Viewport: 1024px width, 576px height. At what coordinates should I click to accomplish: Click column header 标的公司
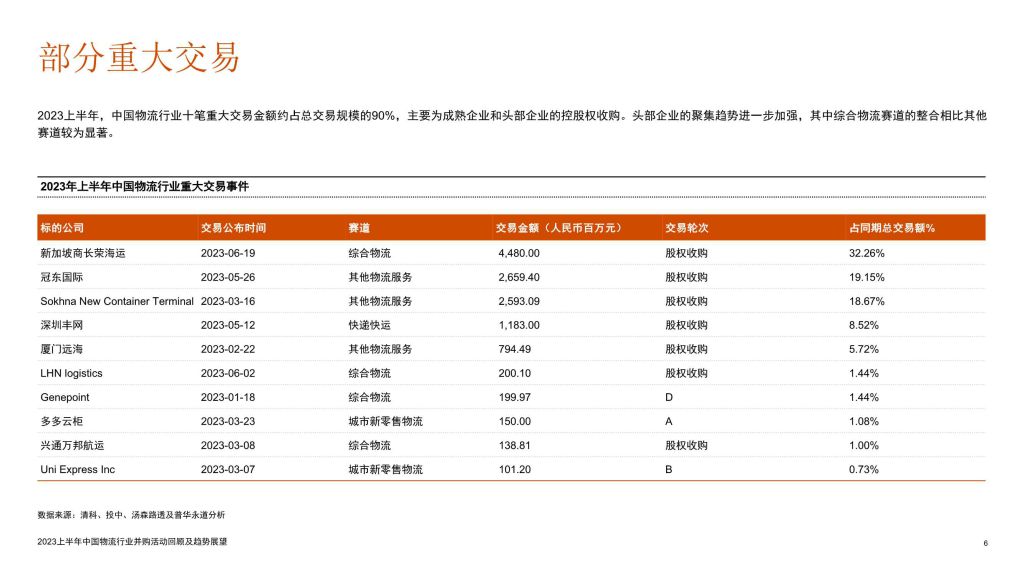point(62,228)
